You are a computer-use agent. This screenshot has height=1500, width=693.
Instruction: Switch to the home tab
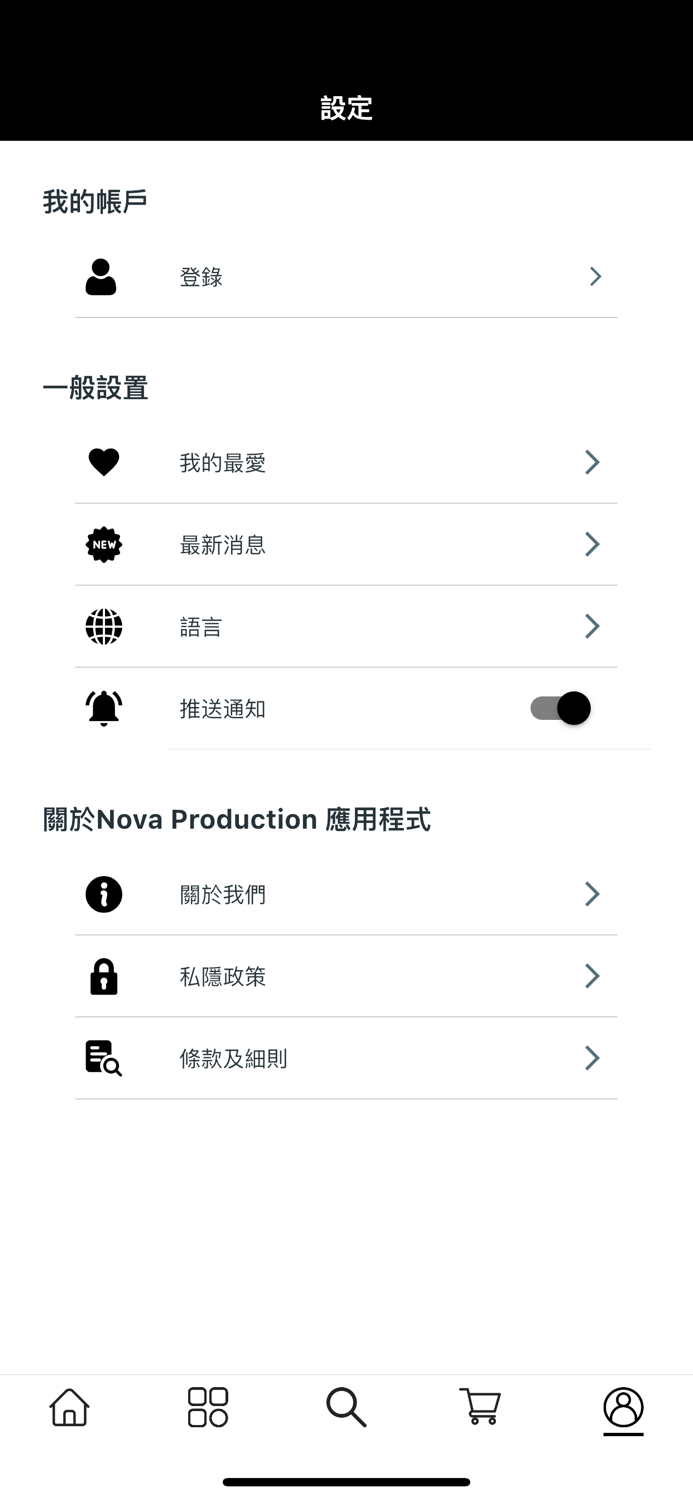click(69, 1407)
